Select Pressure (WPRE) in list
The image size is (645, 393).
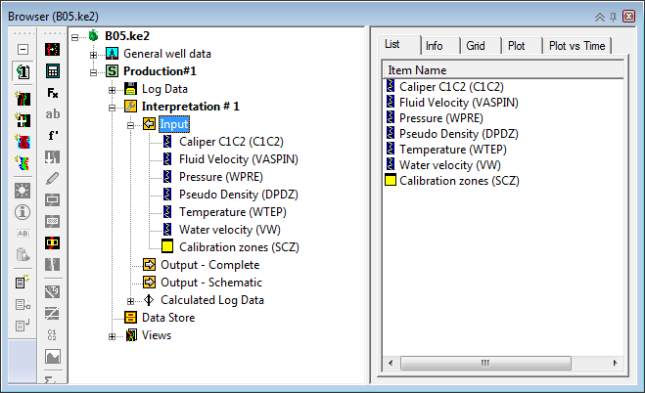441,118
